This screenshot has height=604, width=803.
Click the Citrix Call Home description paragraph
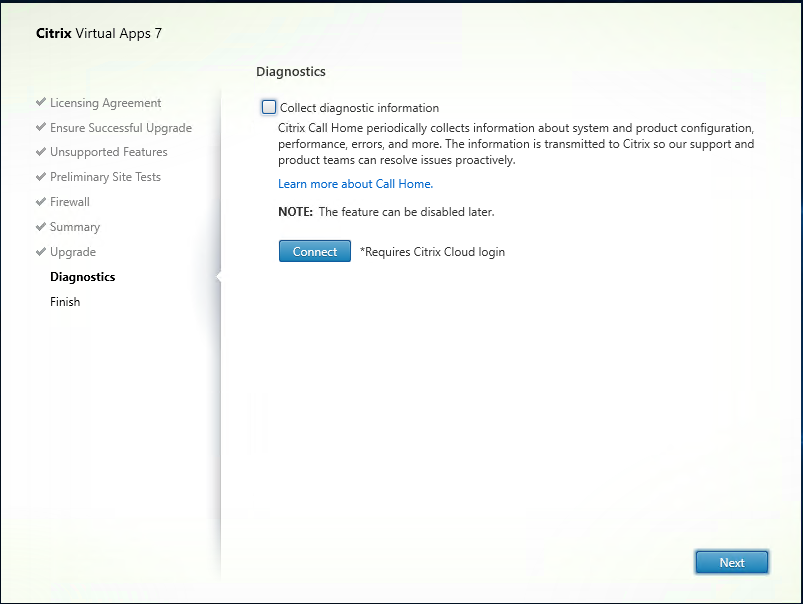516,144
